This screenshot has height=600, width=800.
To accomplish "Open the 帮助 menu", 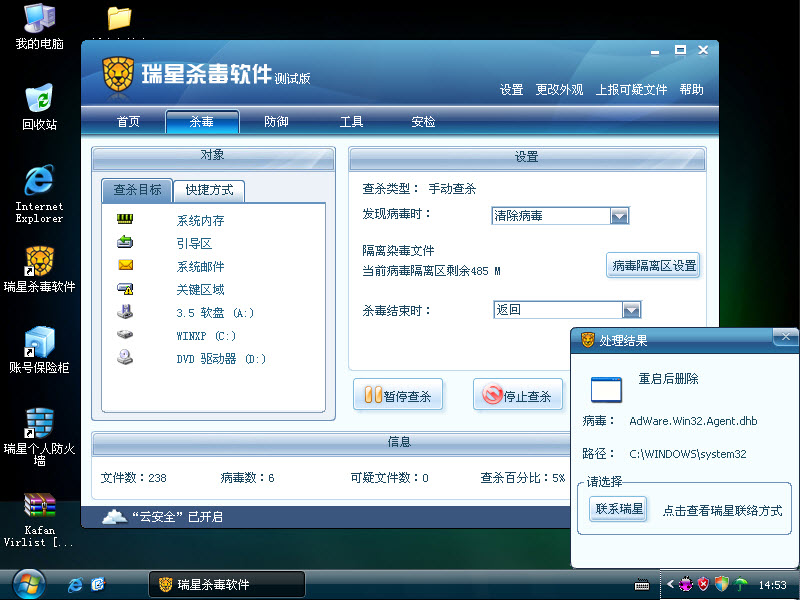I will [x=691, y=90].
